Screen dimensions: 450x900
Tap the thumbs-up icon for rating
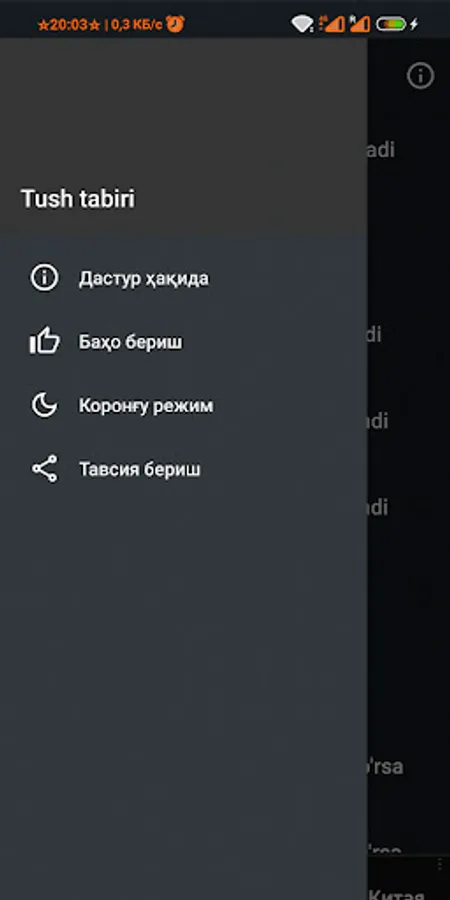pos(45,342)
